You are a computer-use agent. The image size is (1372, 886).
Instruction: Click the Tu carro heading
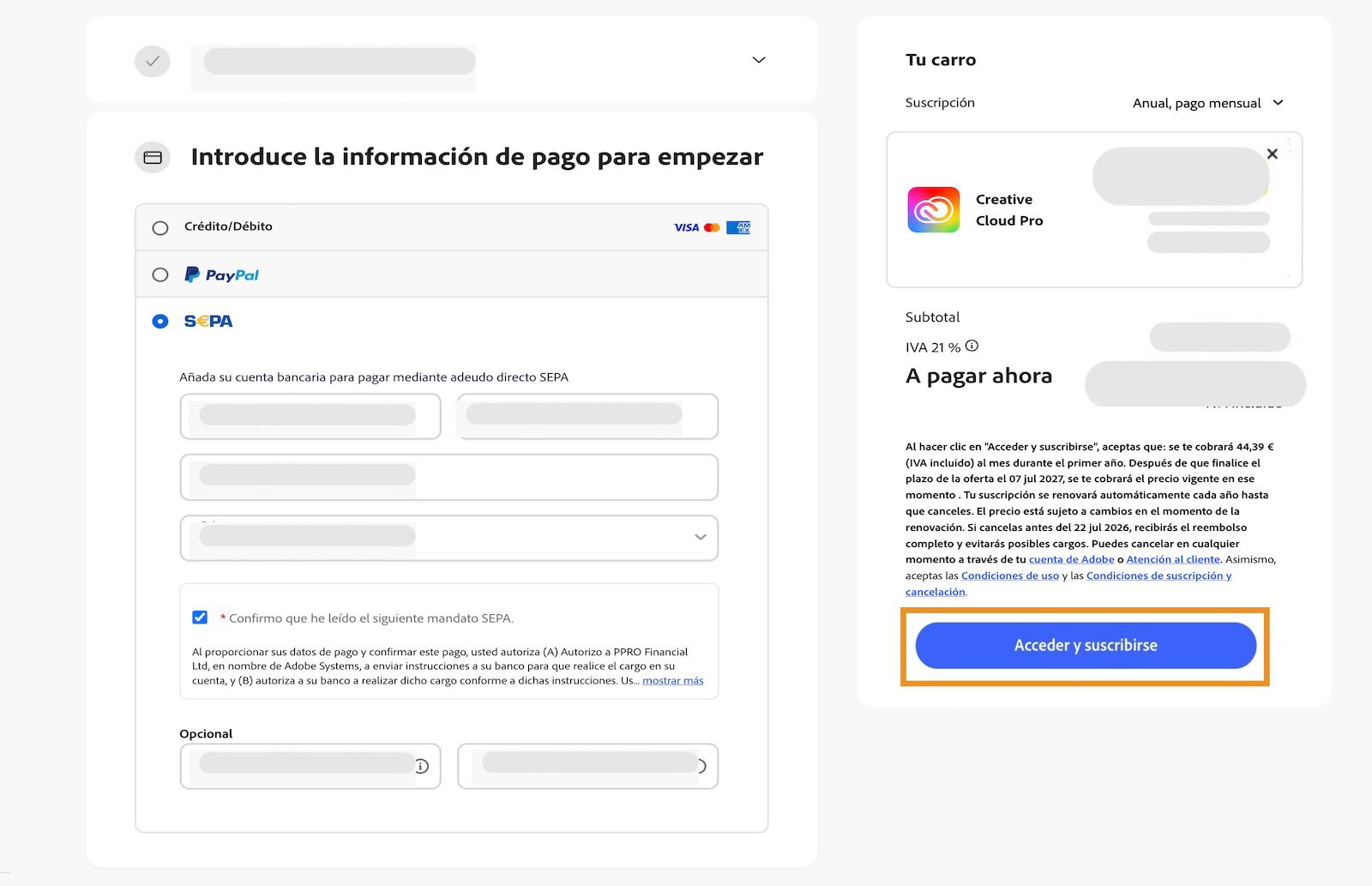pos(941,60)
